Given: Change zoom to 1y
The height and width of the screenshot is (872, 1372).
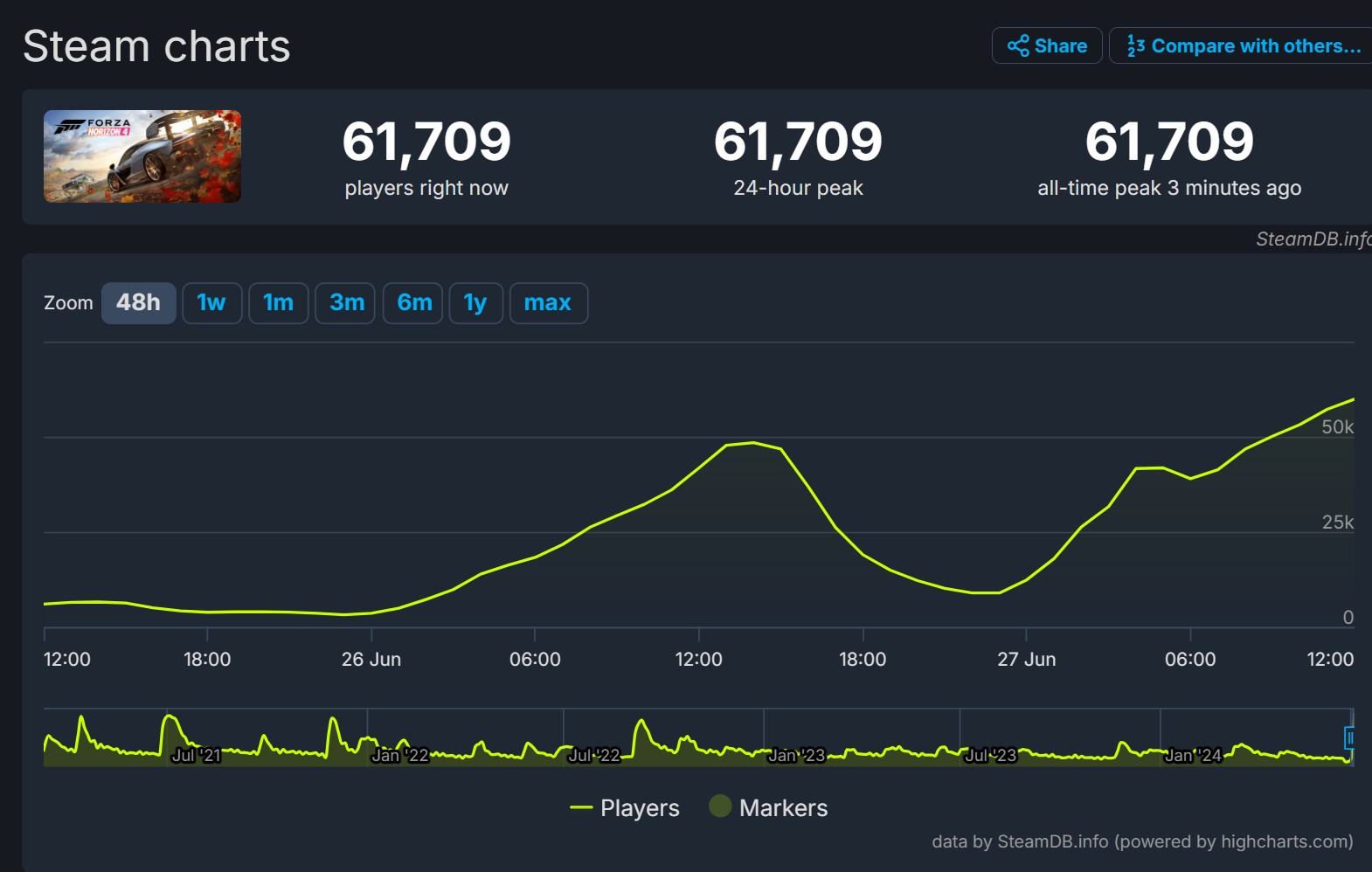Looking at the screenshot, I should click(475, 302).
